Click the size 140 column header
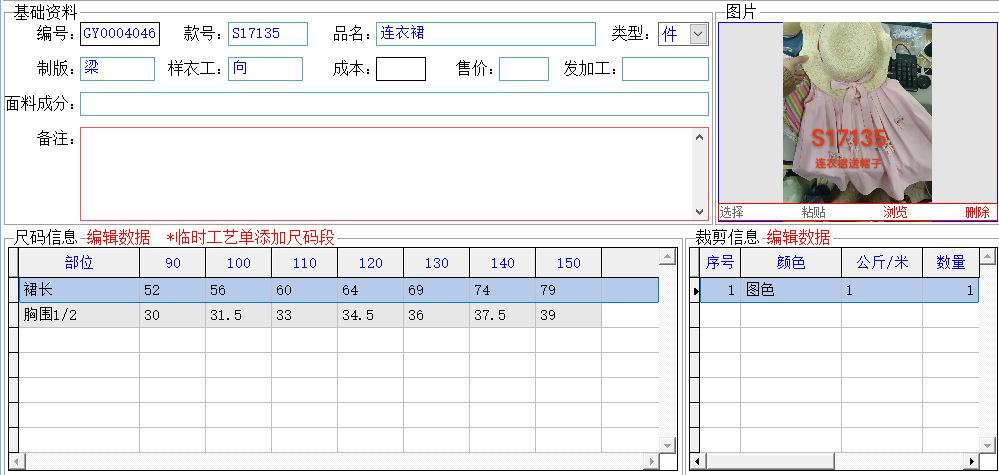The width and height of the screenshot is (999, 475). pos(503,263)
